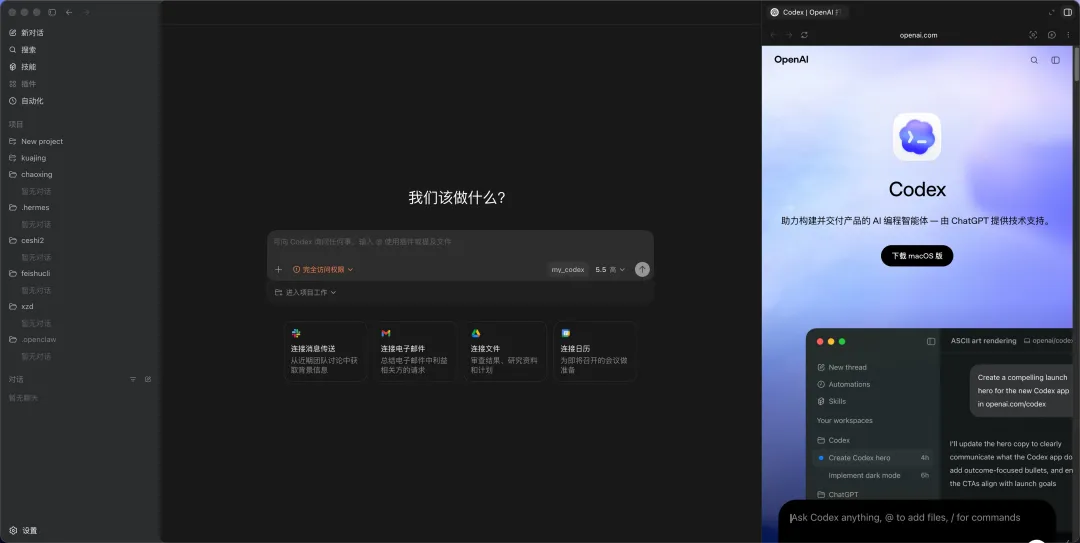Open the filter icon beside 对话
1080x543 pixels.
pos(133,380)
